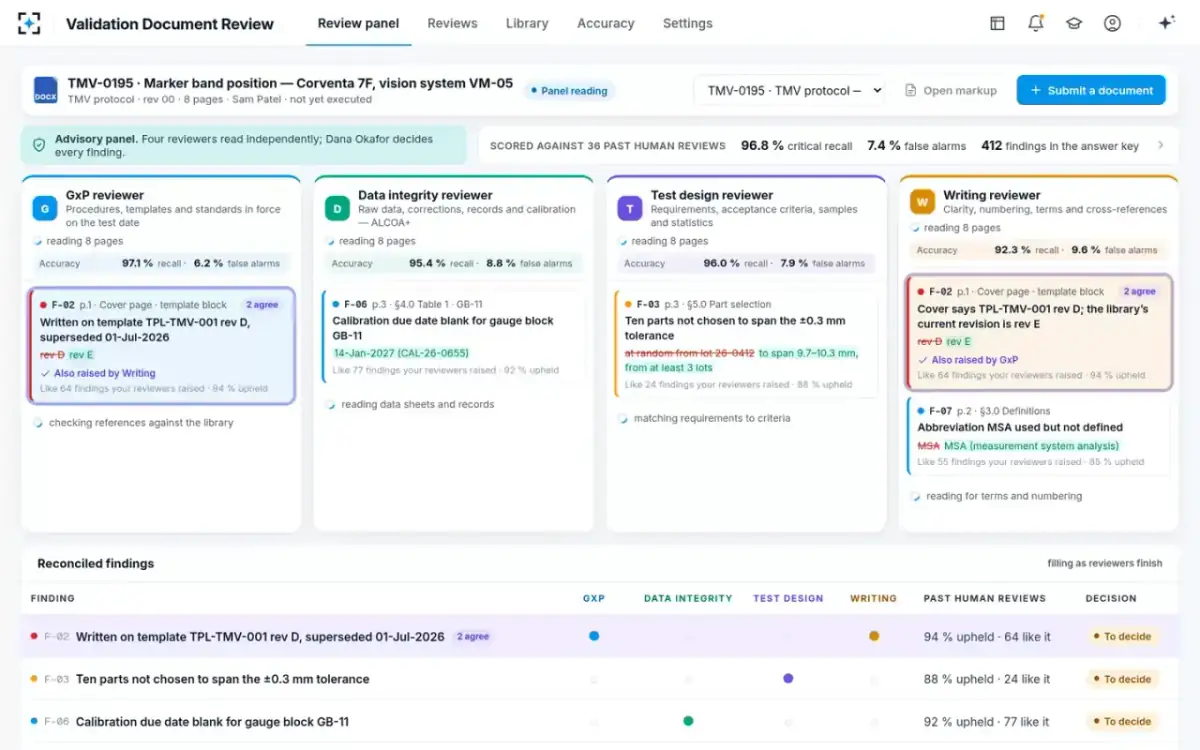Screen dimensions: 1200x750
Task: Click Writing dot in F-02 reconciled row
Action: (874, 636)
